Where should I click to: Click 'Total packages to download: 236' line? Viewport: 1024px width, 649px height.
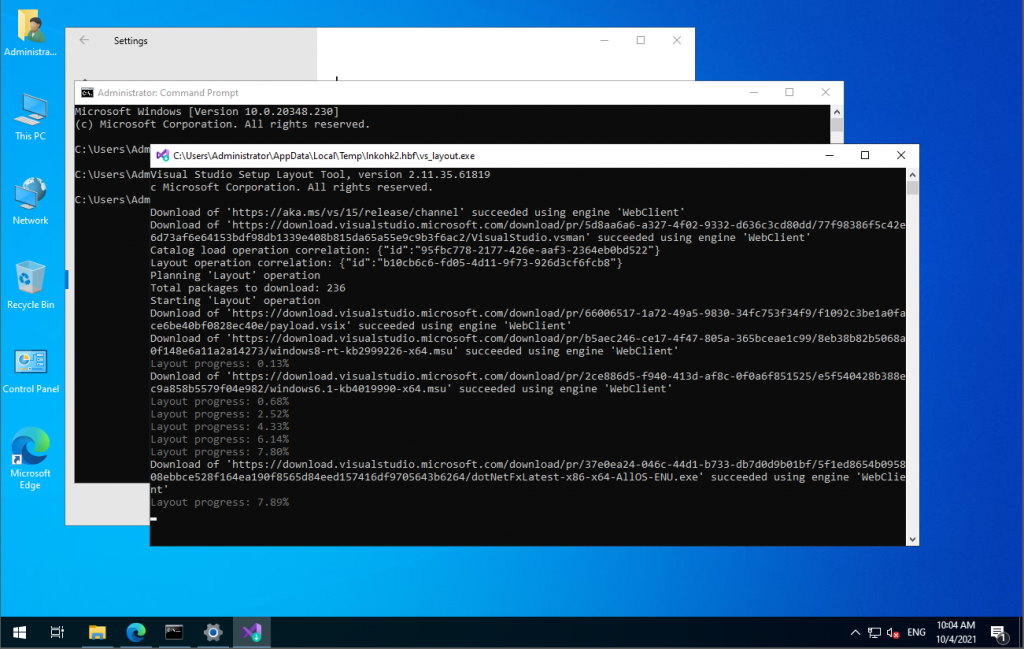[248, 288]
